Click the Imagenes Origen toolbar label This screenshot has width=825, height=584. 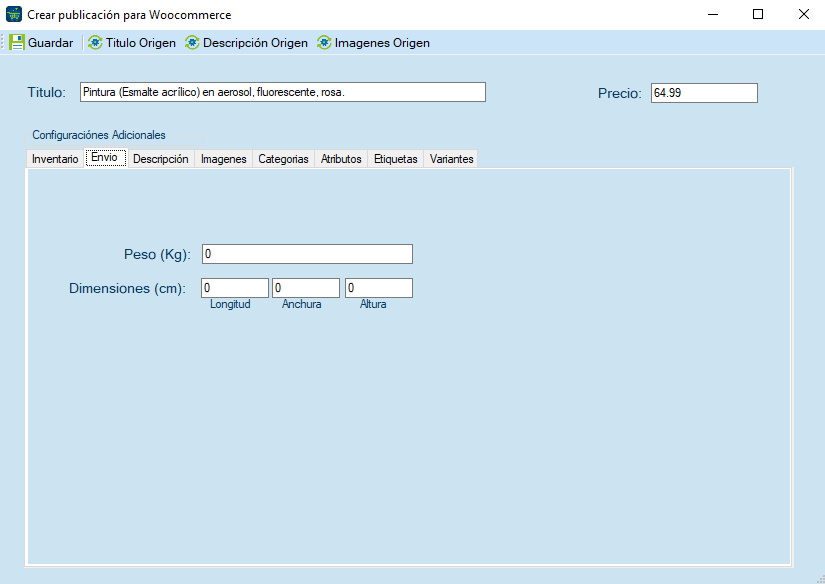[382, 43]
